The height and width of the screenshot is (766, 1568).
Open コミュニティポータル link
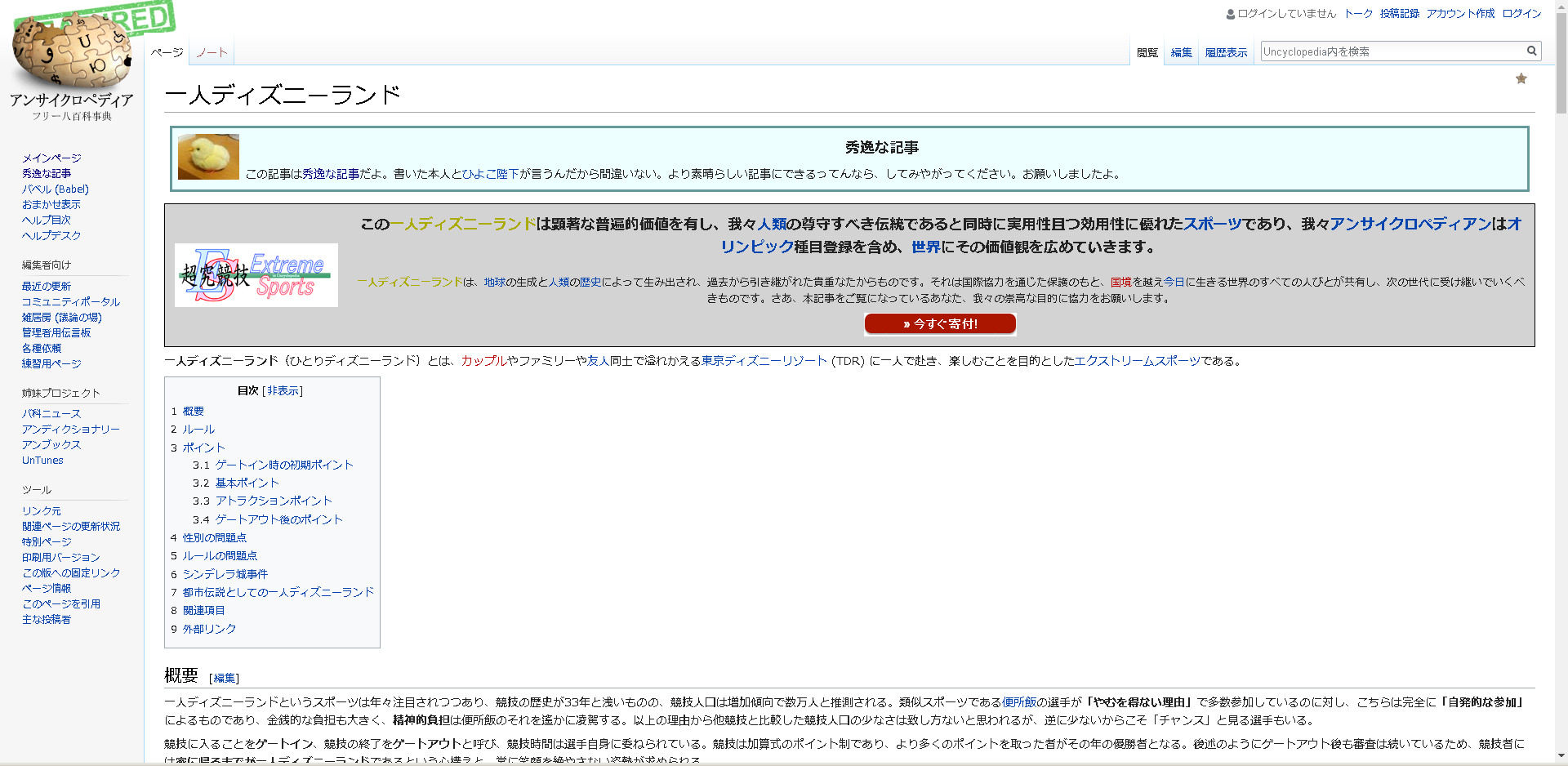point(71,301)
